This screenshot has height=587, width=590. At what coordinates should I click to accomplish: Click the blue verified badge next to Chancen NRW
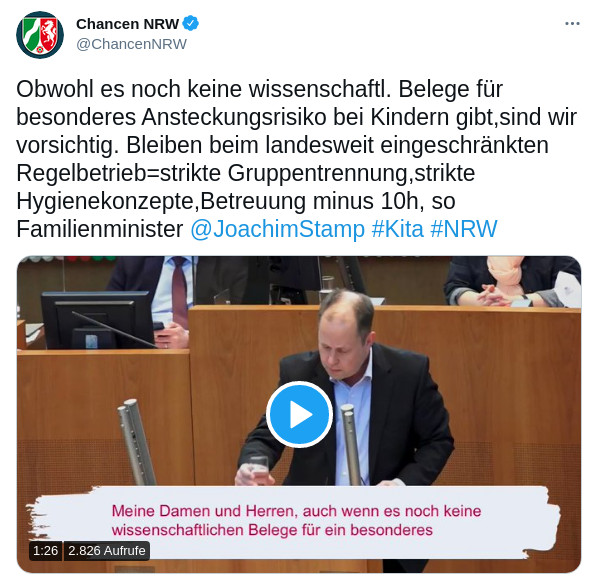coord(191,23)
